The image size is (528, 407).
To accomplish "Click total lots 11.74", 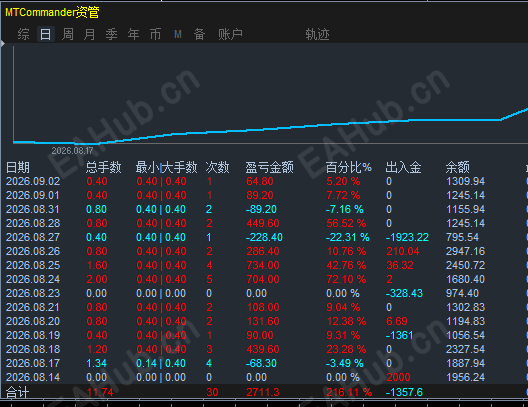I will (x=100, y=392).
